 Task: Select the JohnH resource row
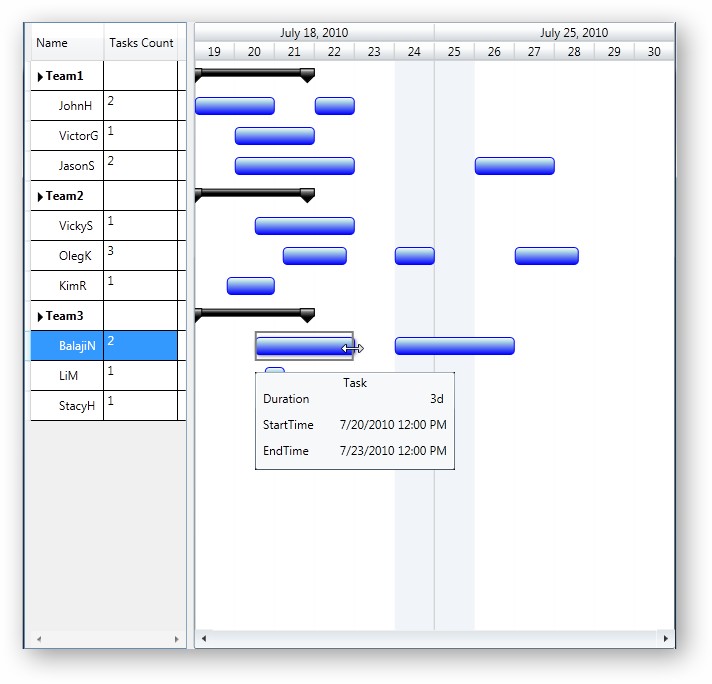tap(75, 106)
